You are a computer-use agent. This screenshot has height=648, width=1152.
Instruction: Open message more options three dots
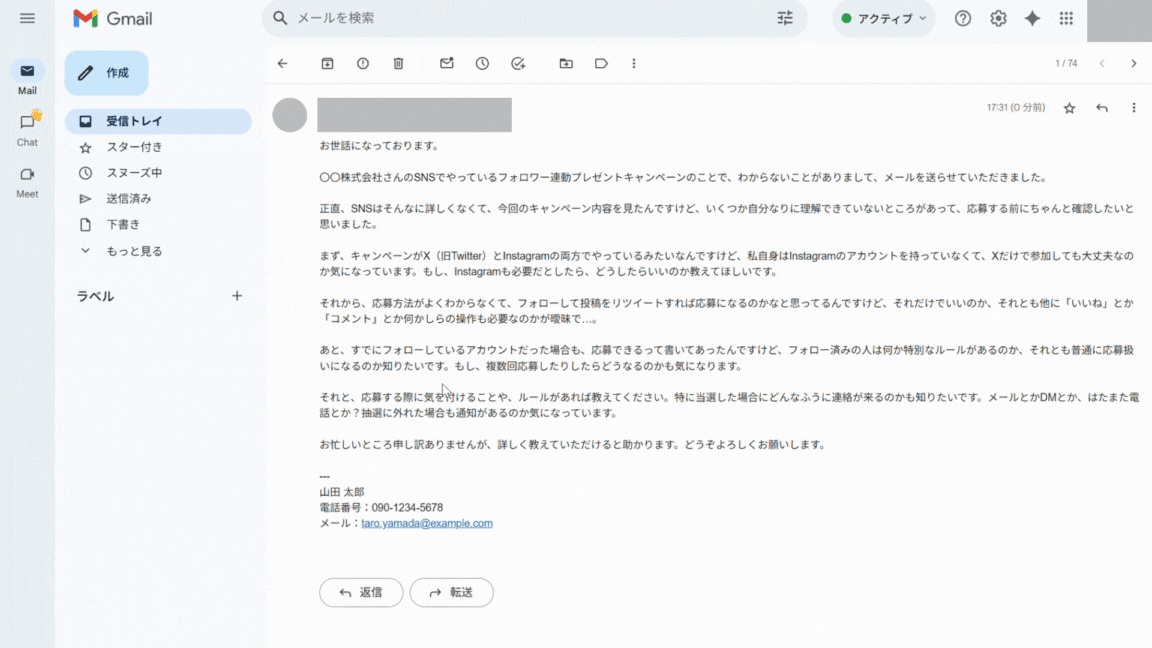(x=1134, y=108)
